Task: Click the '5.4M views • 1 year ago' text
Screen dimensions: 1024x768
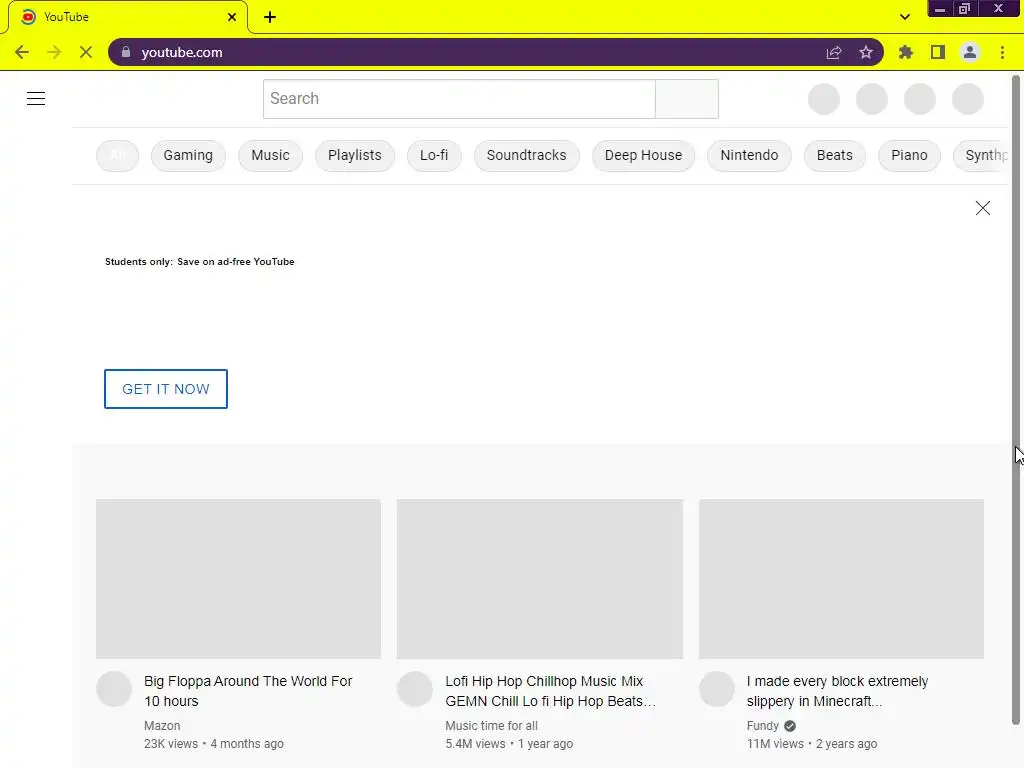Action: [509, 744]
